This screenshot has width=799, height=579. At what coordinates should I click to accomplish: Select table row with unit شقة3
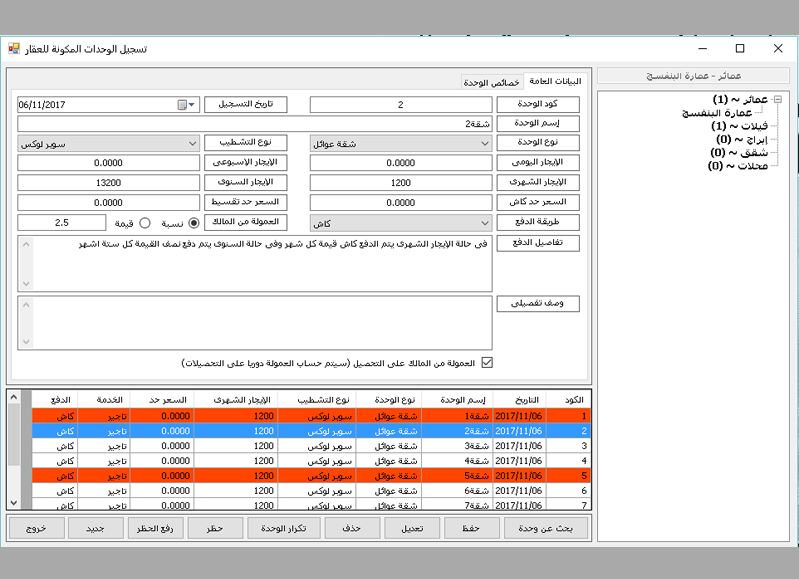(311, 446)
